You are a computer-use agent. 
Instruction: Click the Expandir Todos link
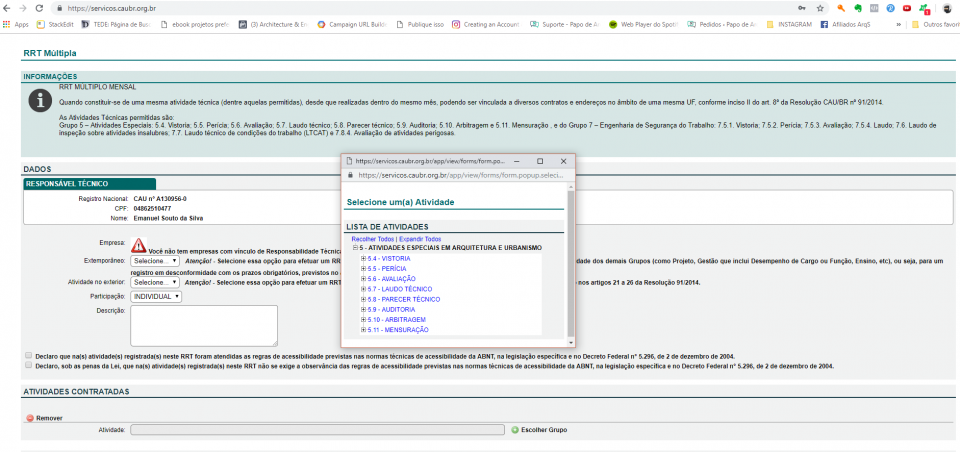pos(420,239)
